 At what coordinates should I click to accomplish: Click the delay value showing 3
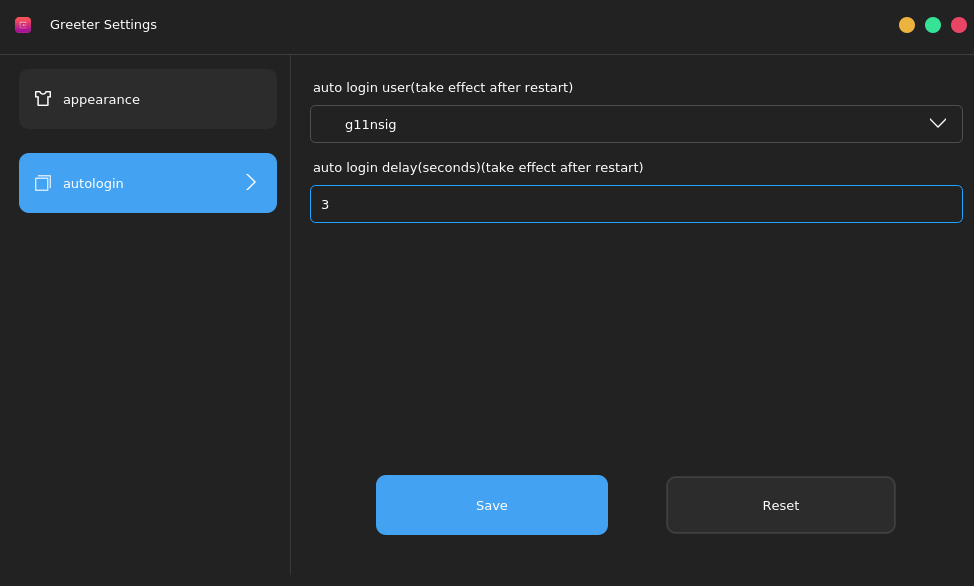click(325, 203)
